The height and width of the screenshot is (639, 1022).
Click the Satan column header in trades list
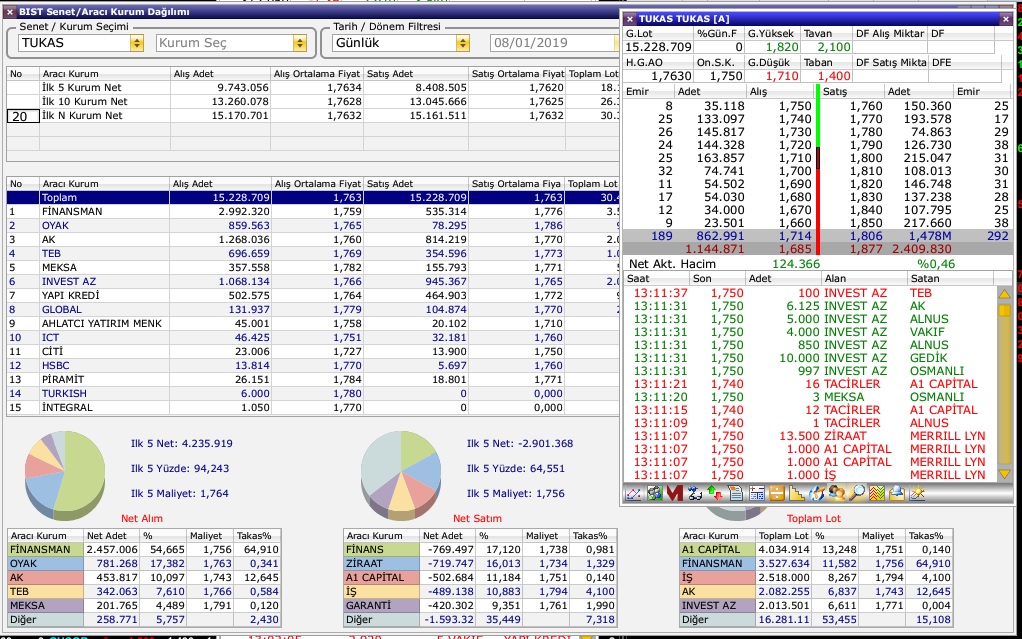point(950,278)
